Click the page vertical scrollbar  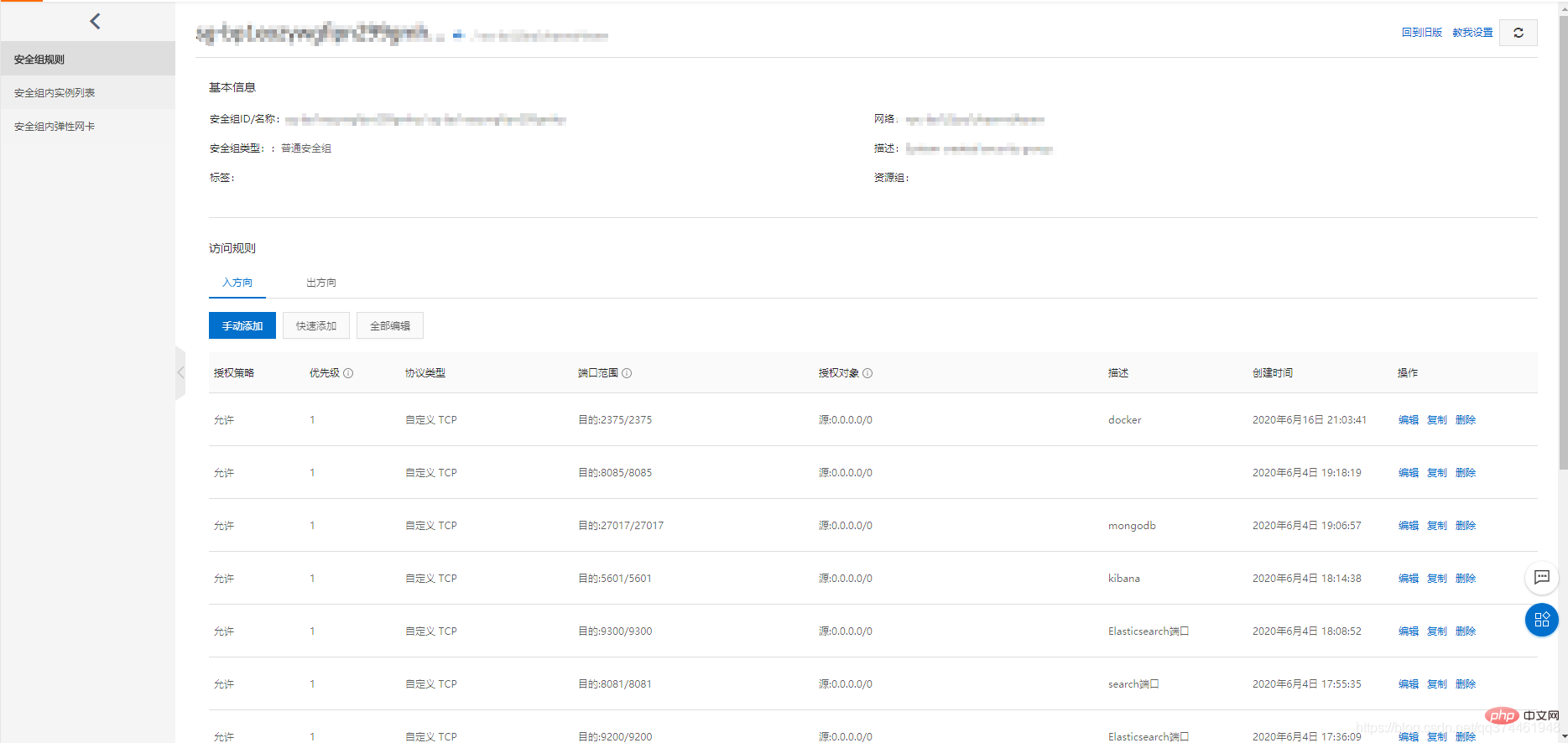(1563, 243)
